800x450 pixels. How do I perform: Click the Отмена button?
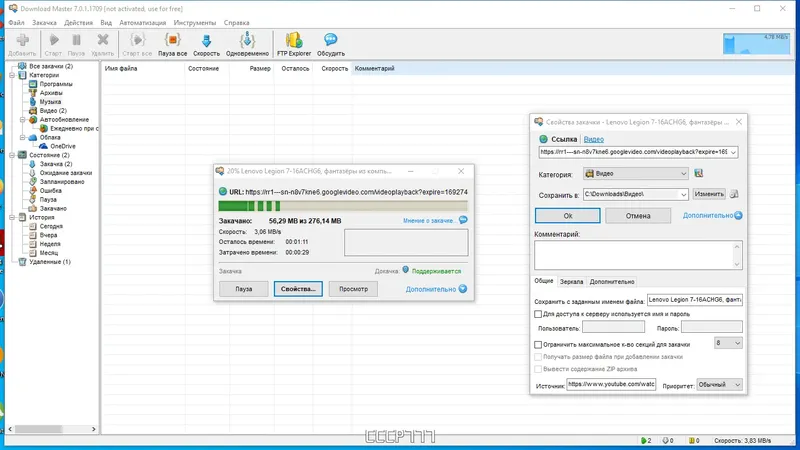click(638, 216)
